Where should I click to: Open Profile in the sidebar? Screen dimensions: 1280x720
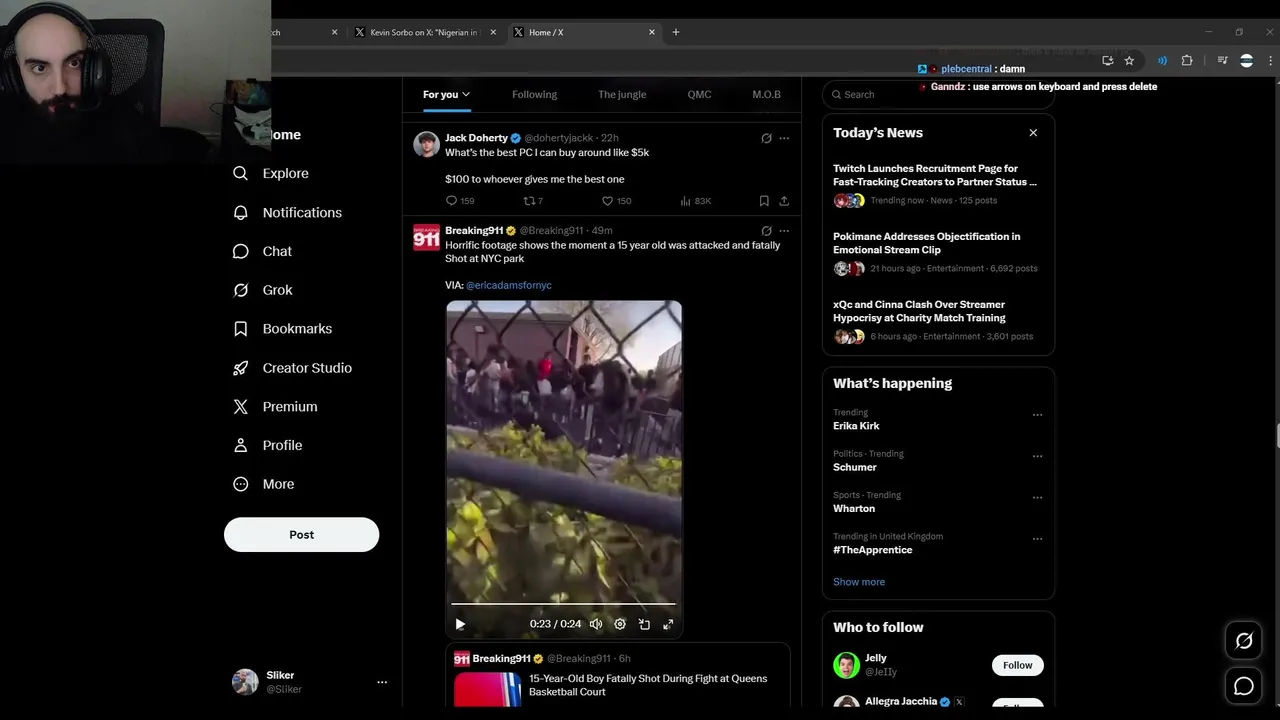coord(266,445)
